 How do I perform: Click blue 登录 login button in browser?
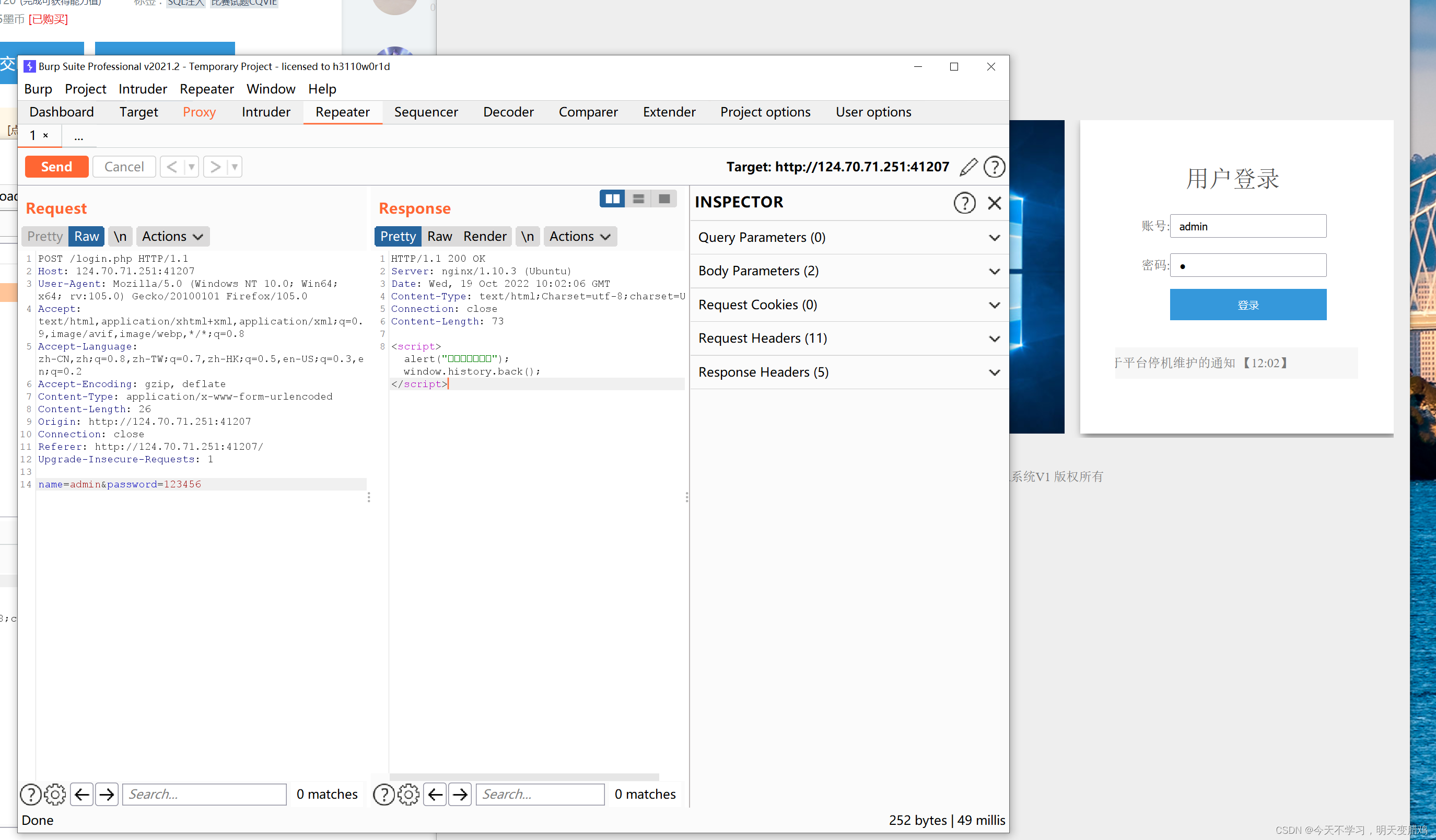1247,305
